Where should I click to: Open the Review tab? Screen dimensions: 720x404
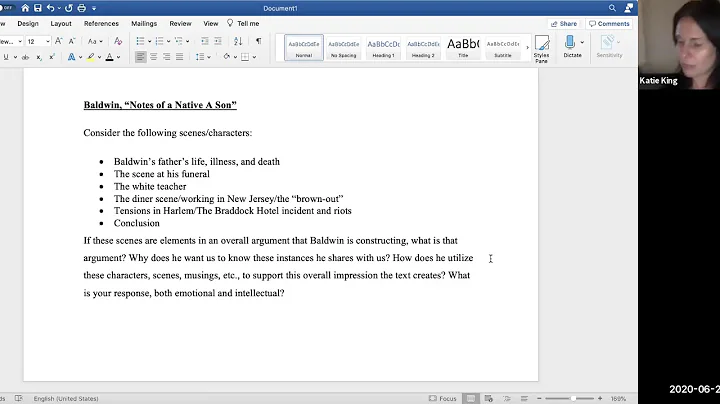tap(180, 23)
